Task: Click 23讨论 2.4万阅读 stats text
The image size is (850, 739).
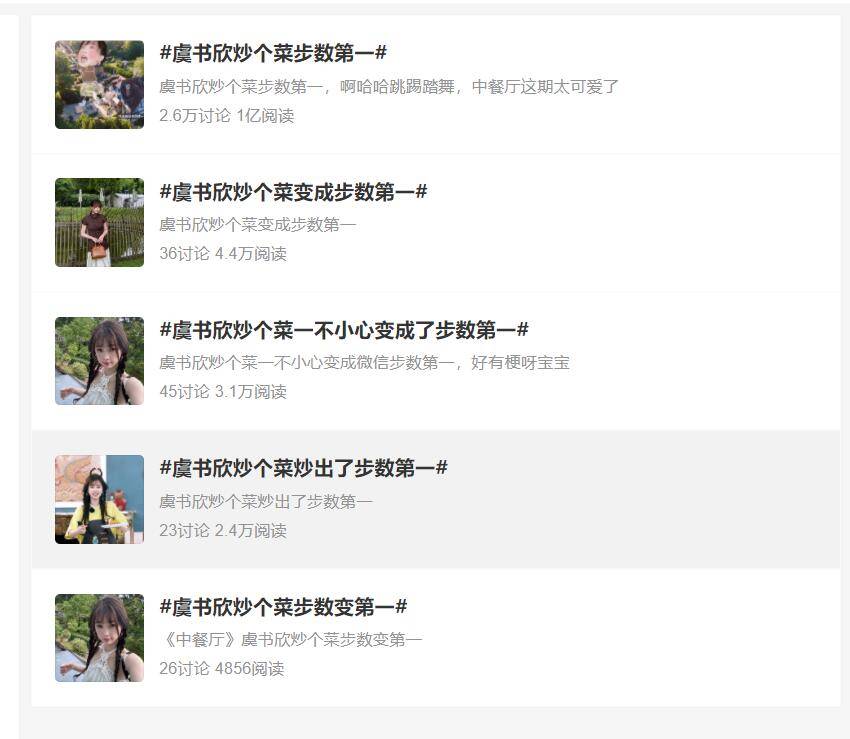Action: click(223, 530)
